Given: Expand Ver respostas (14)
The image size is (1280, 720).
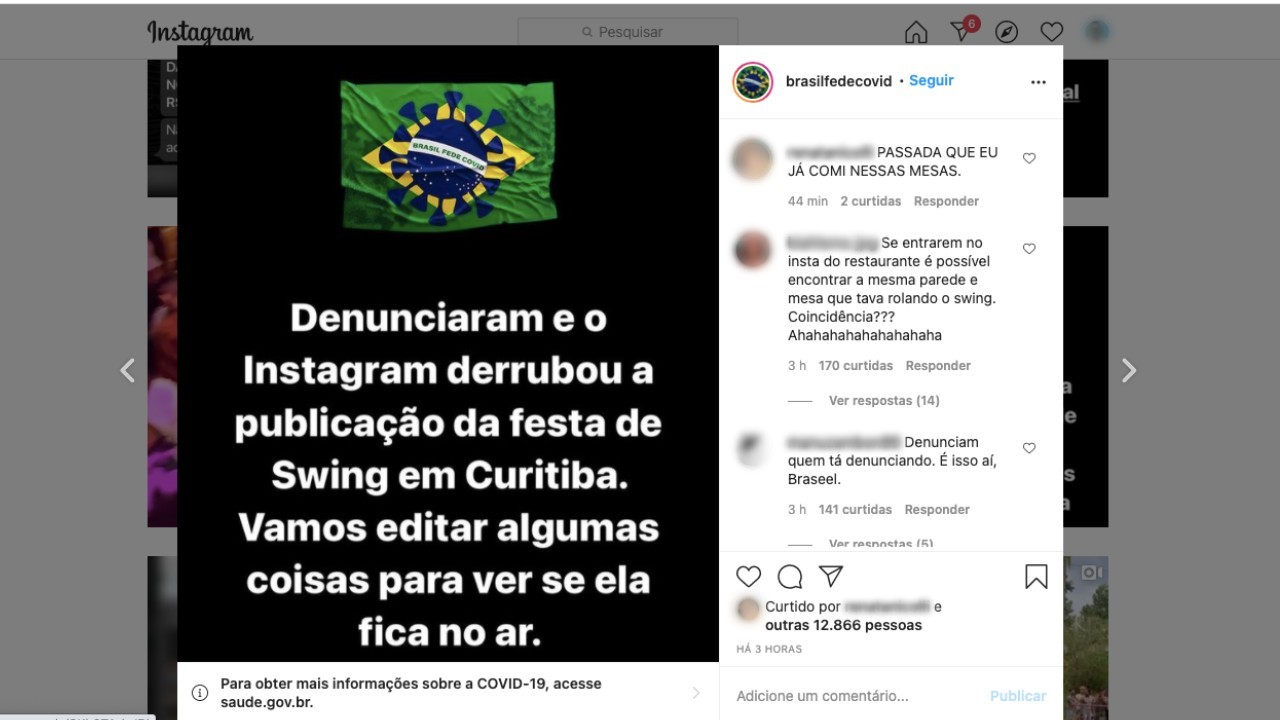Looking at the screenshot, I should 884,401.
